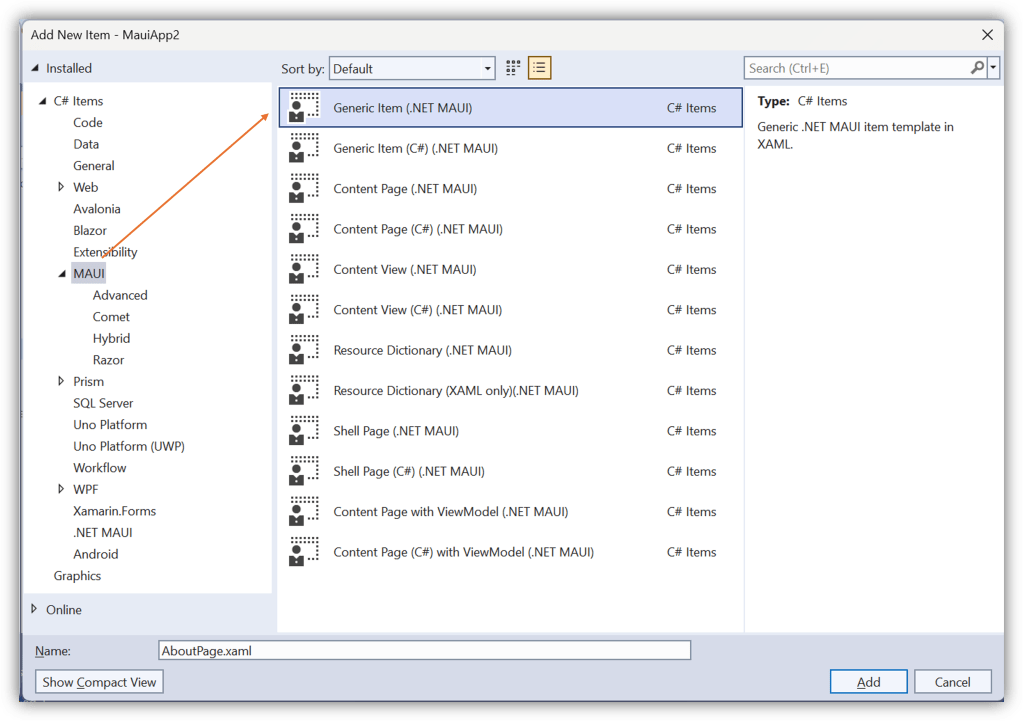Click the search magnifier icon
Image resolution: width=1023 pixels, height=721 pixels.
coord(975,67)
